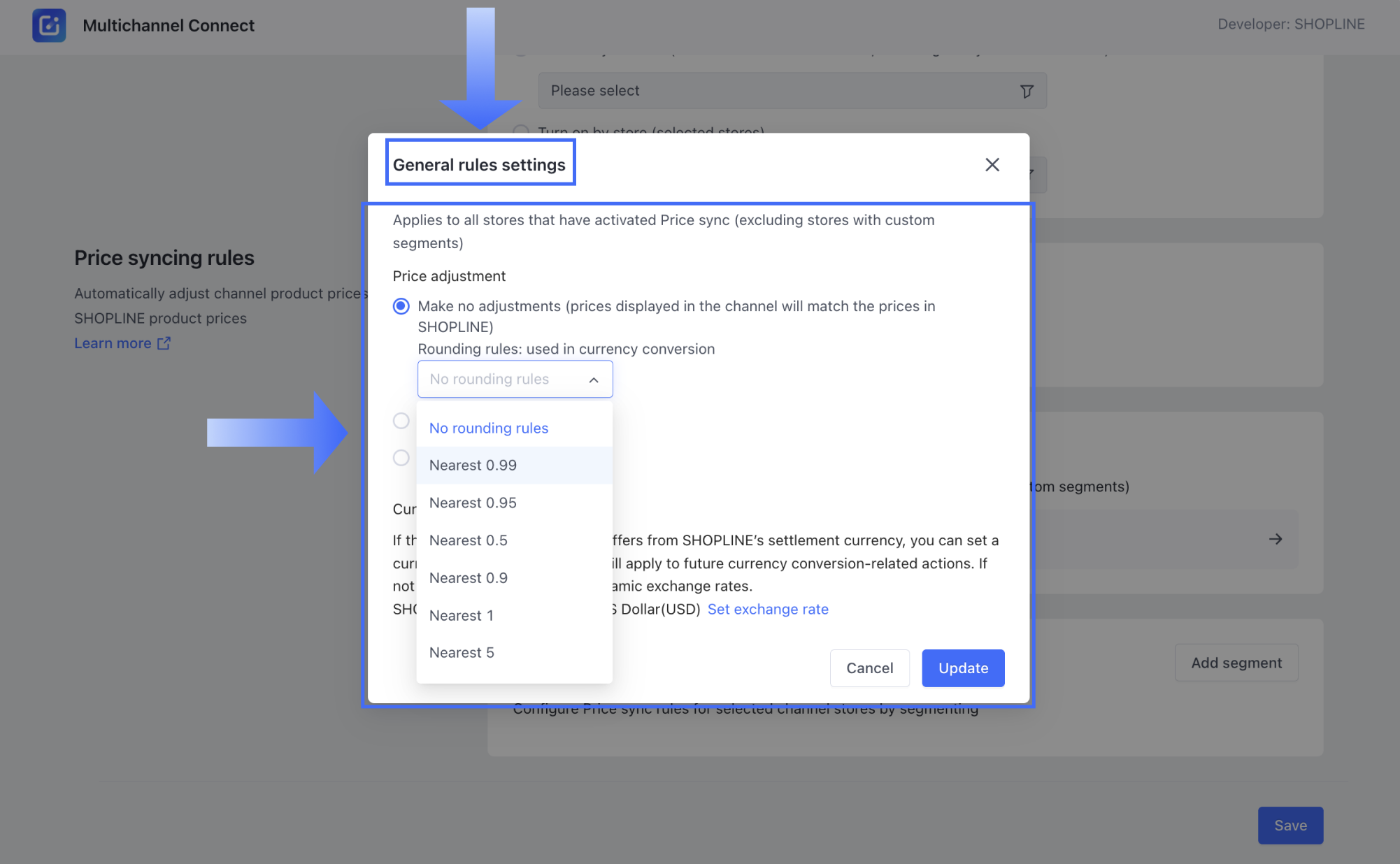Select the third price adjustment radio button
The image size is (1400, 864).
401,458
